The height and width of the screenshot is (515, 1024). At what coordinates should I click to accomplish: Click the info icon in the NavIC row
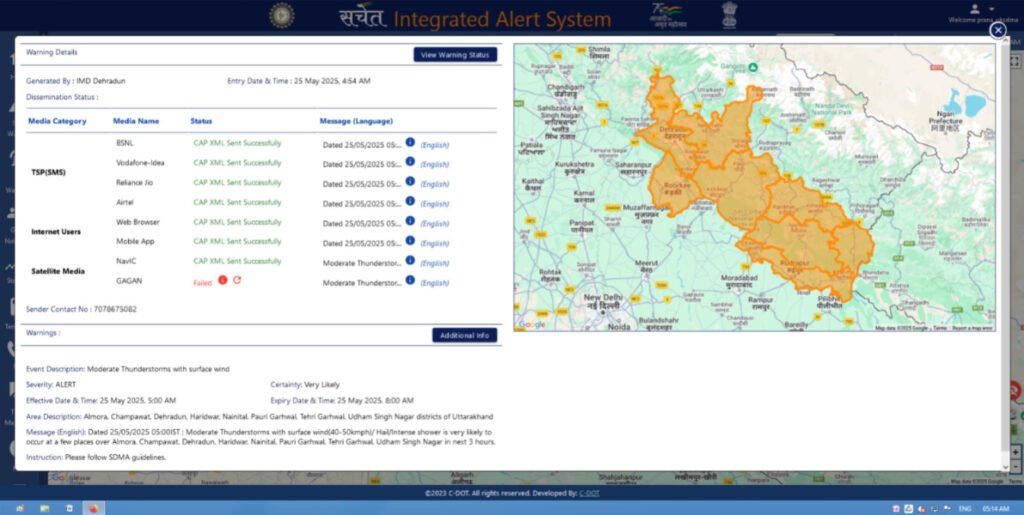coord(410,261)
